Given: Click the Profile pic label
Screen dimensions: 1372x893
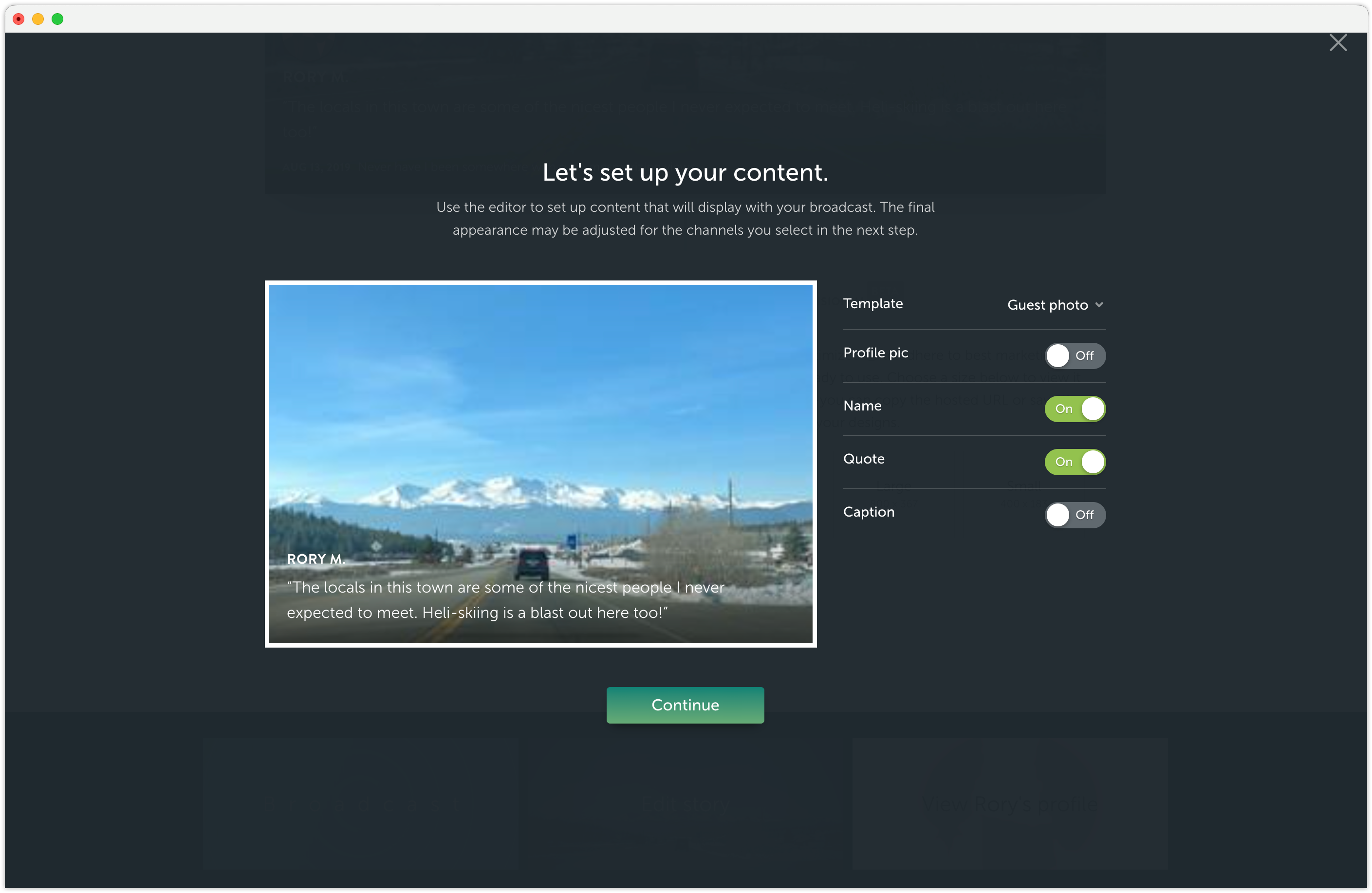Looking at the screenshot, I should (875, 353).
